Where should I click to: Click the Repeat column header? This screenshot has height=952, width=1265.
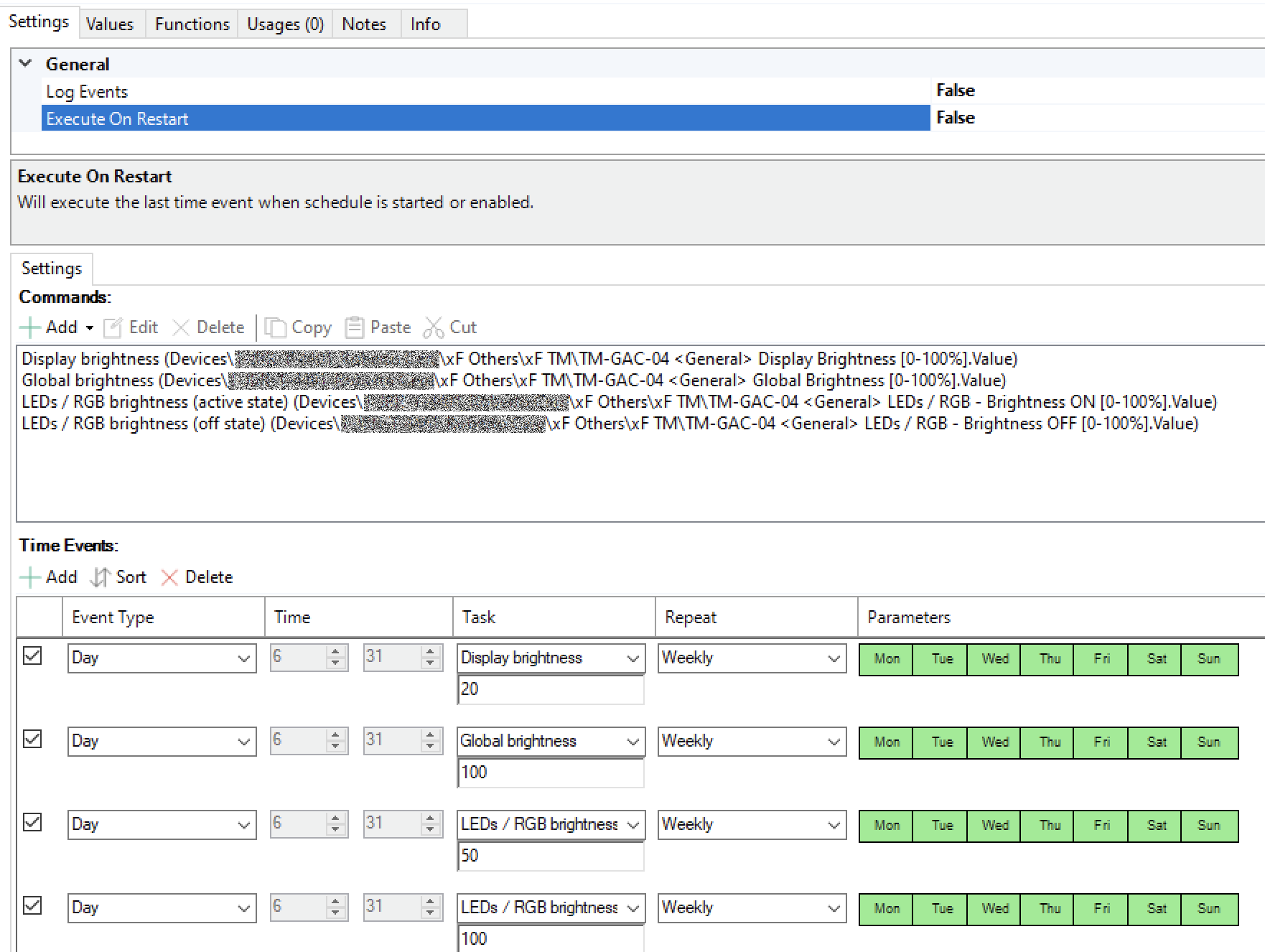pos(757,617)
